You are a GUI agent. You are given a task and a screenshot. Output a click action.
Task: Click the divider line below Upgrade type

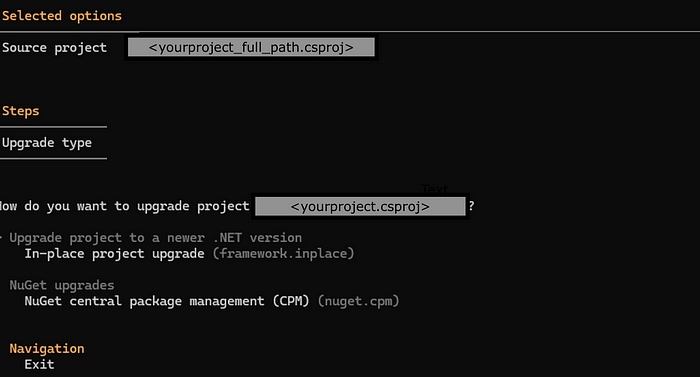[54, 158]
